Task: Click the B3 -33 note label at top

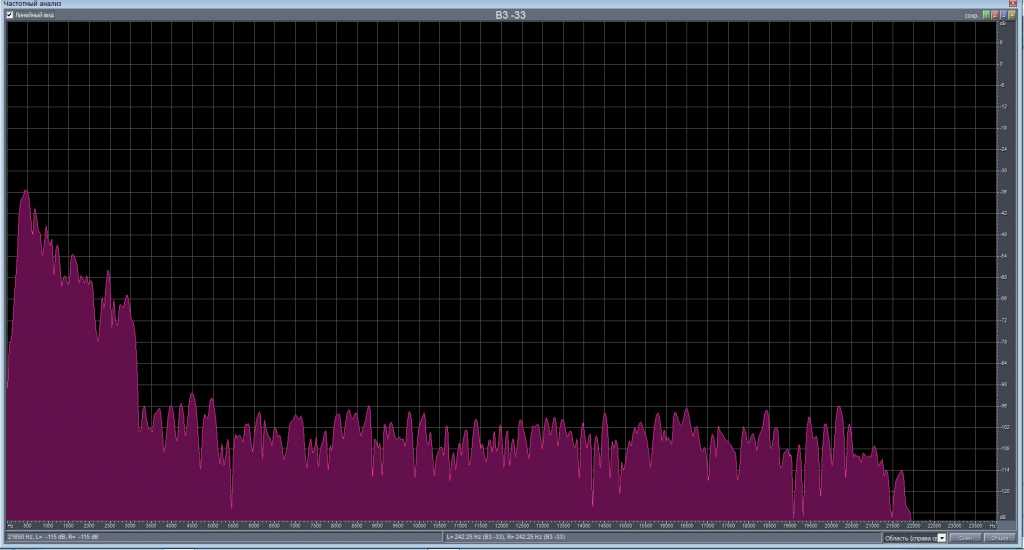Action: coord(510,14)
